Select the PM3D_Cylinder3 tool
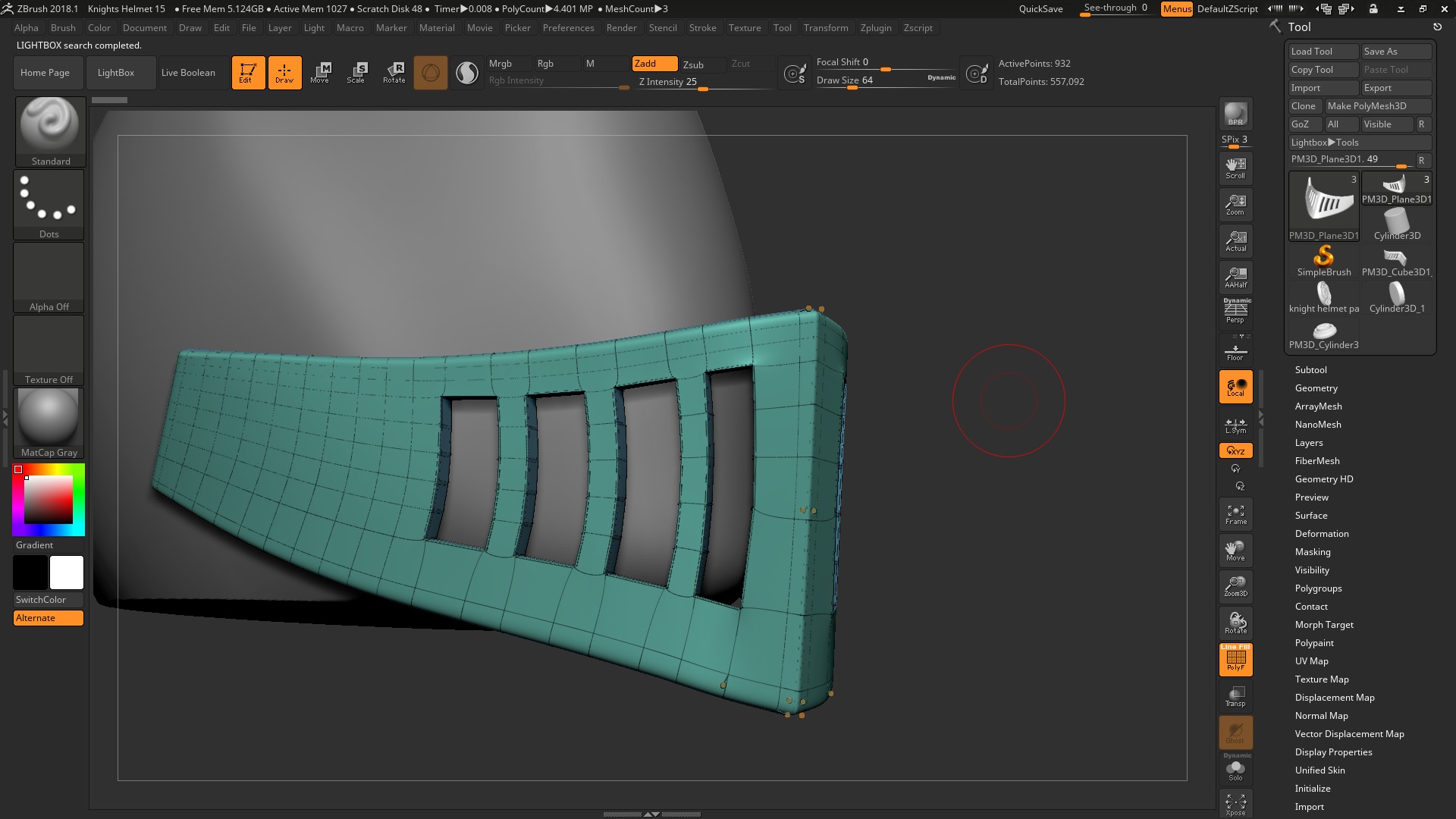 tap(1323, 335)
